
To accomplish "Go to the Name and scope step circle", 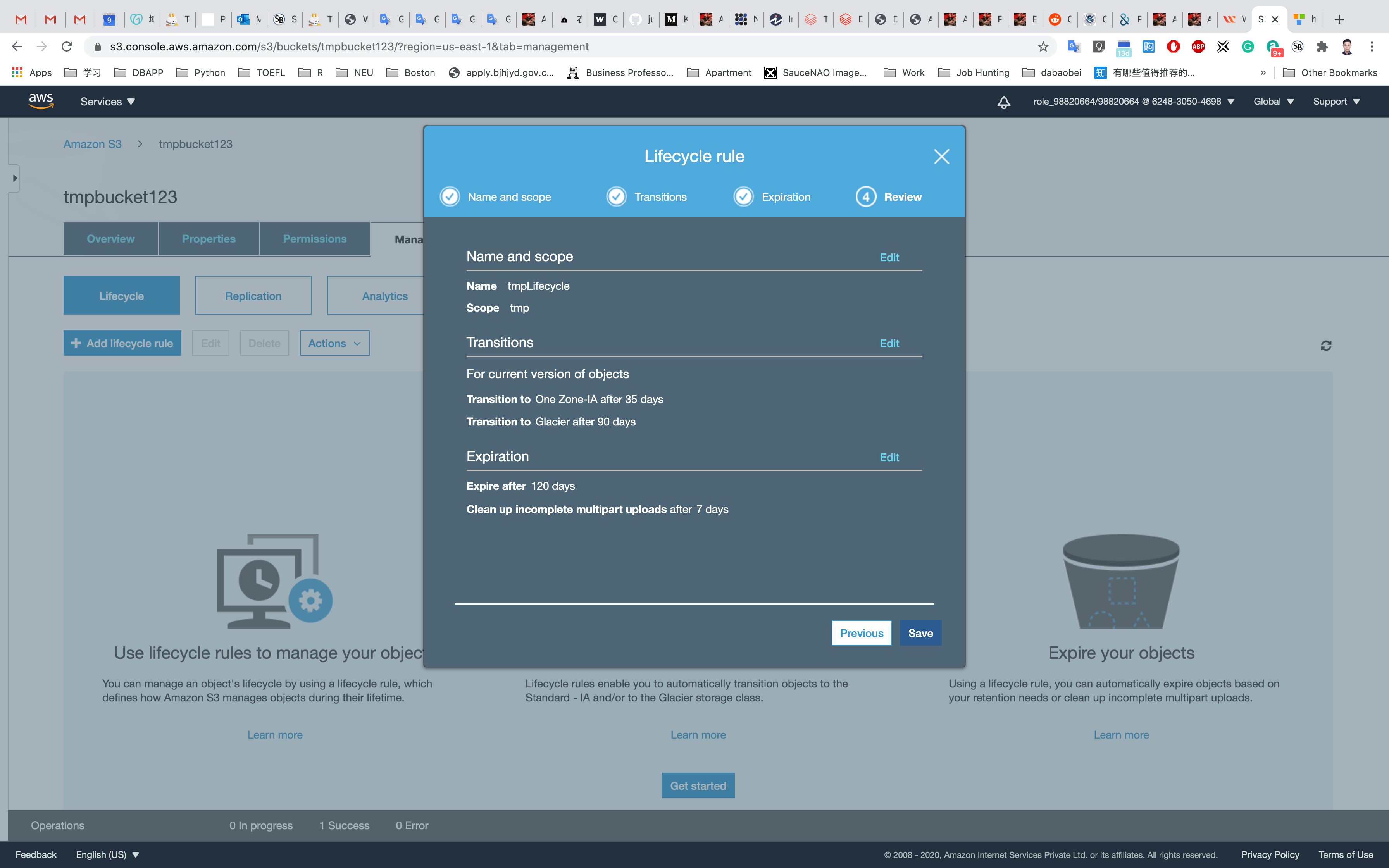I will pyautogui.click(x=450, y=197).
